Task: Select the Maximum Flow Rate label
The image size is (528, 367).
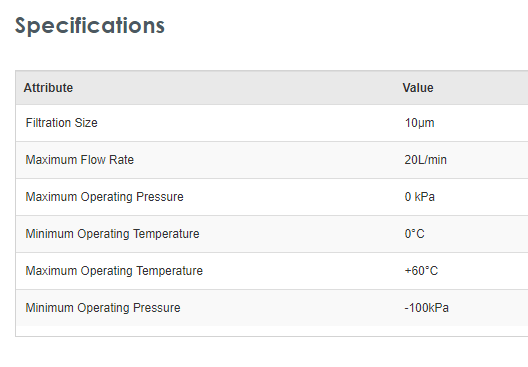Action: (x=80, y=160)
